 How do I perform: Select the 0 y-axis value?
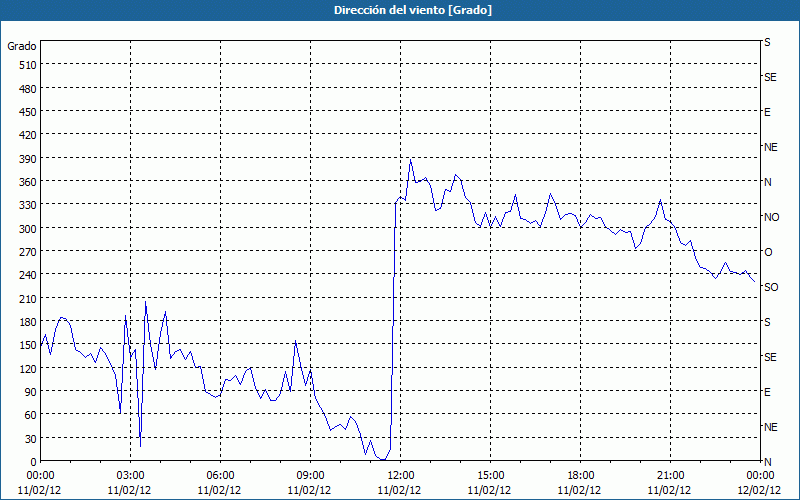34,462
